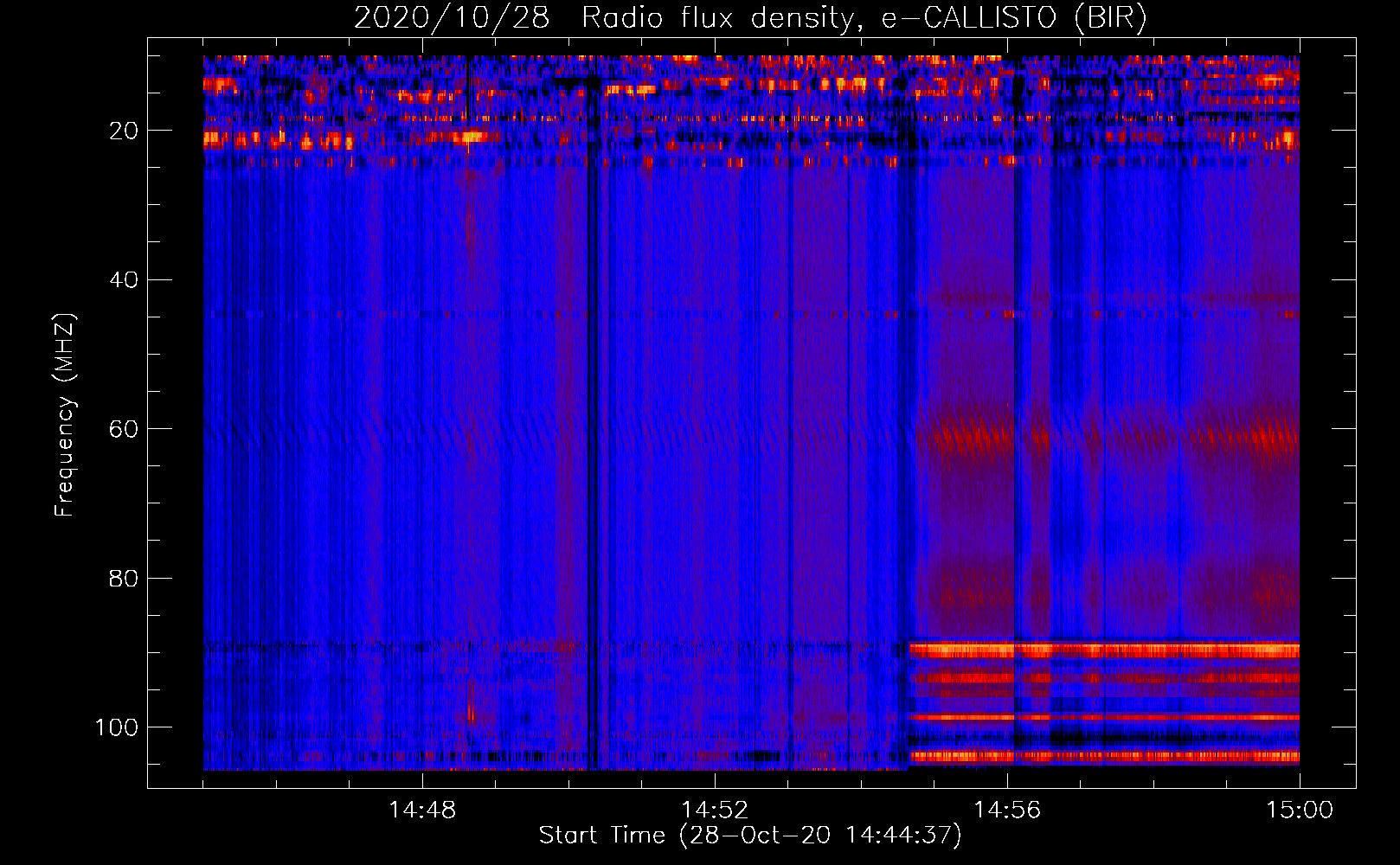The width and height of the screenshot is (1400, 865).
Task: Select the '20' frequency axis label
Action: (x=123, y=131)
